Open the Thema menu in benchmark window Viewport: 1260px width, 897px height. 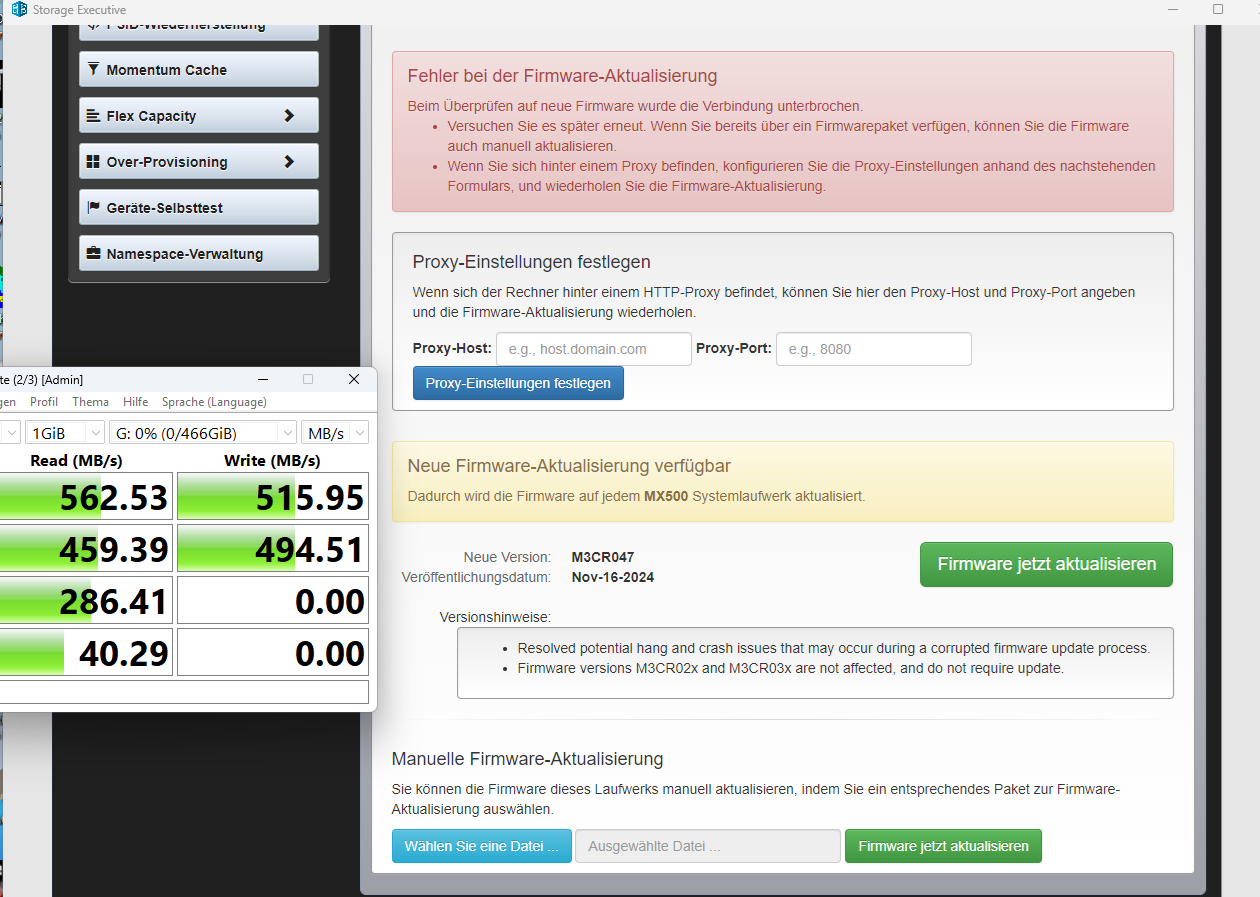click(x=90, y=401)
